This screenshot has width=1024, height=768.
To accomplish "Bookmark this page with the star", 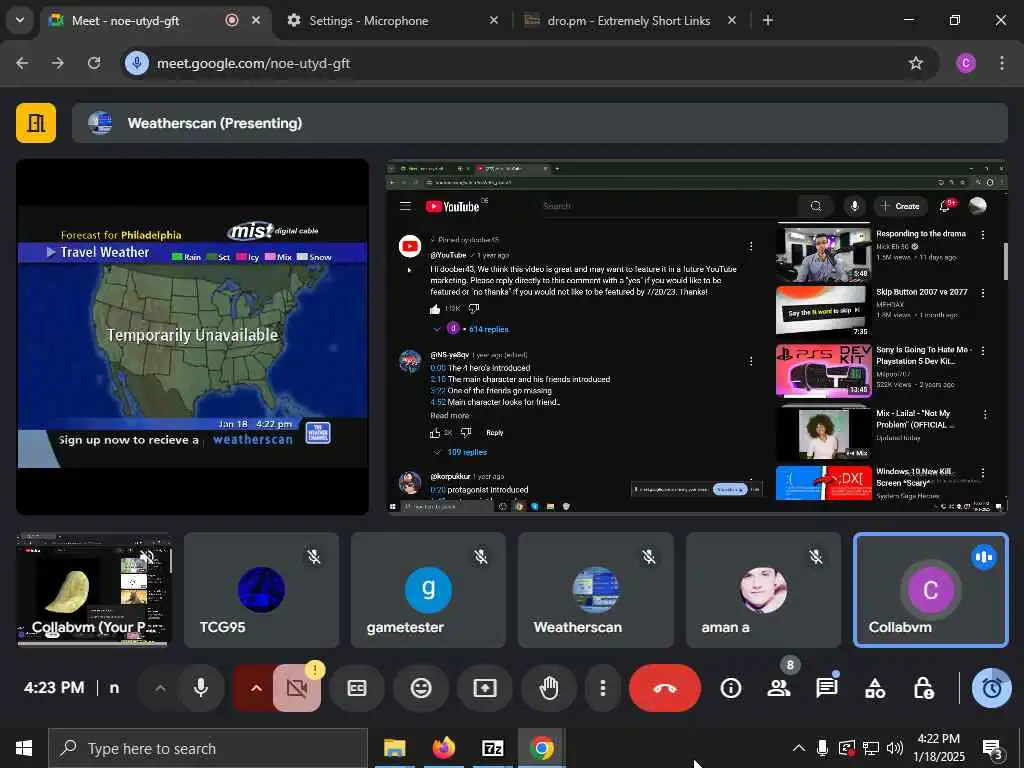I will click(x=916, y=63).
